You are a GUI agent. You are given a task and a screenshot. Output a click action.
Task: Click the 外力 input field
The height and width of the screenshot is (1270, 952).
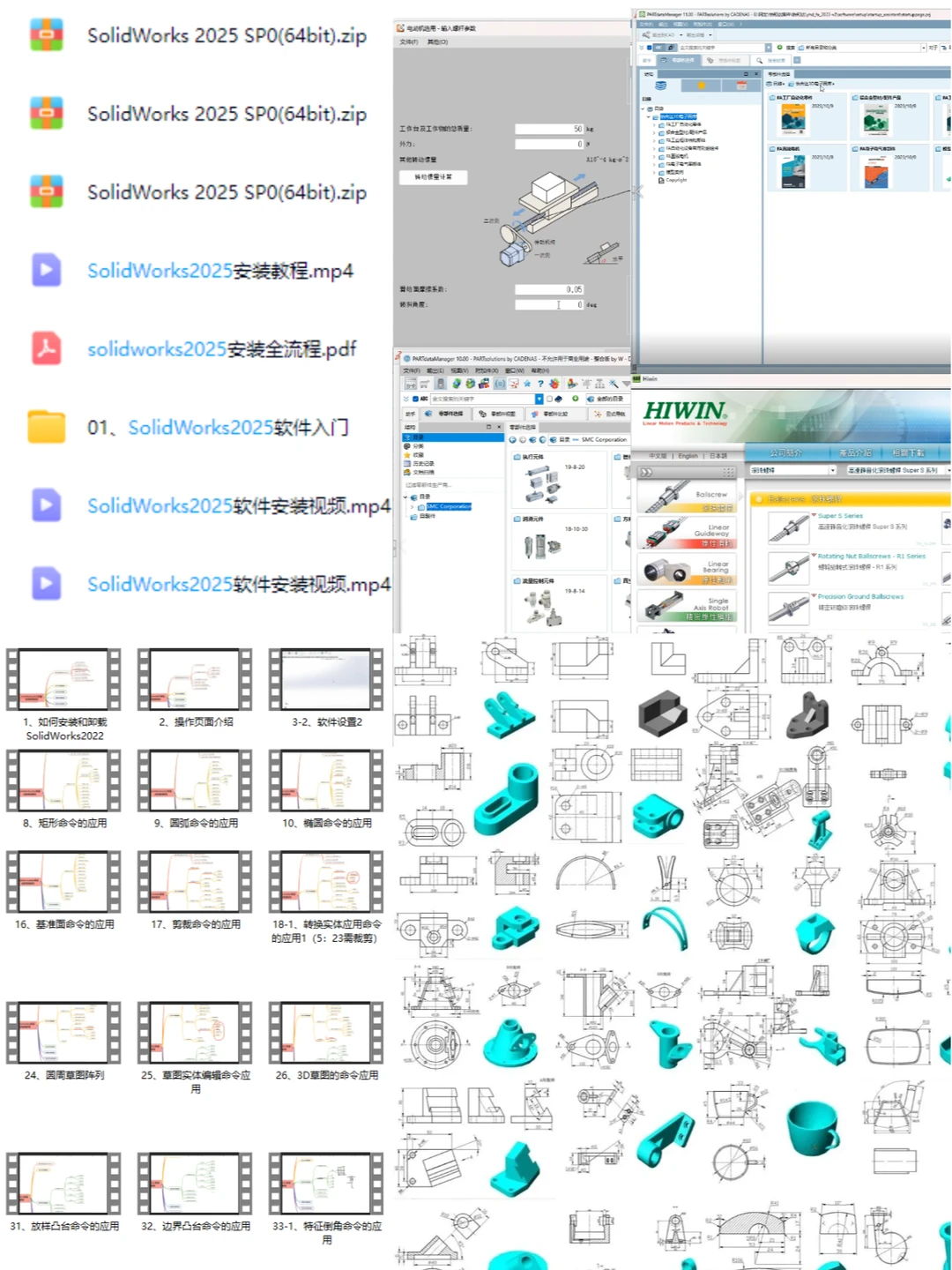pyautogui.click(x=549, y=144)
